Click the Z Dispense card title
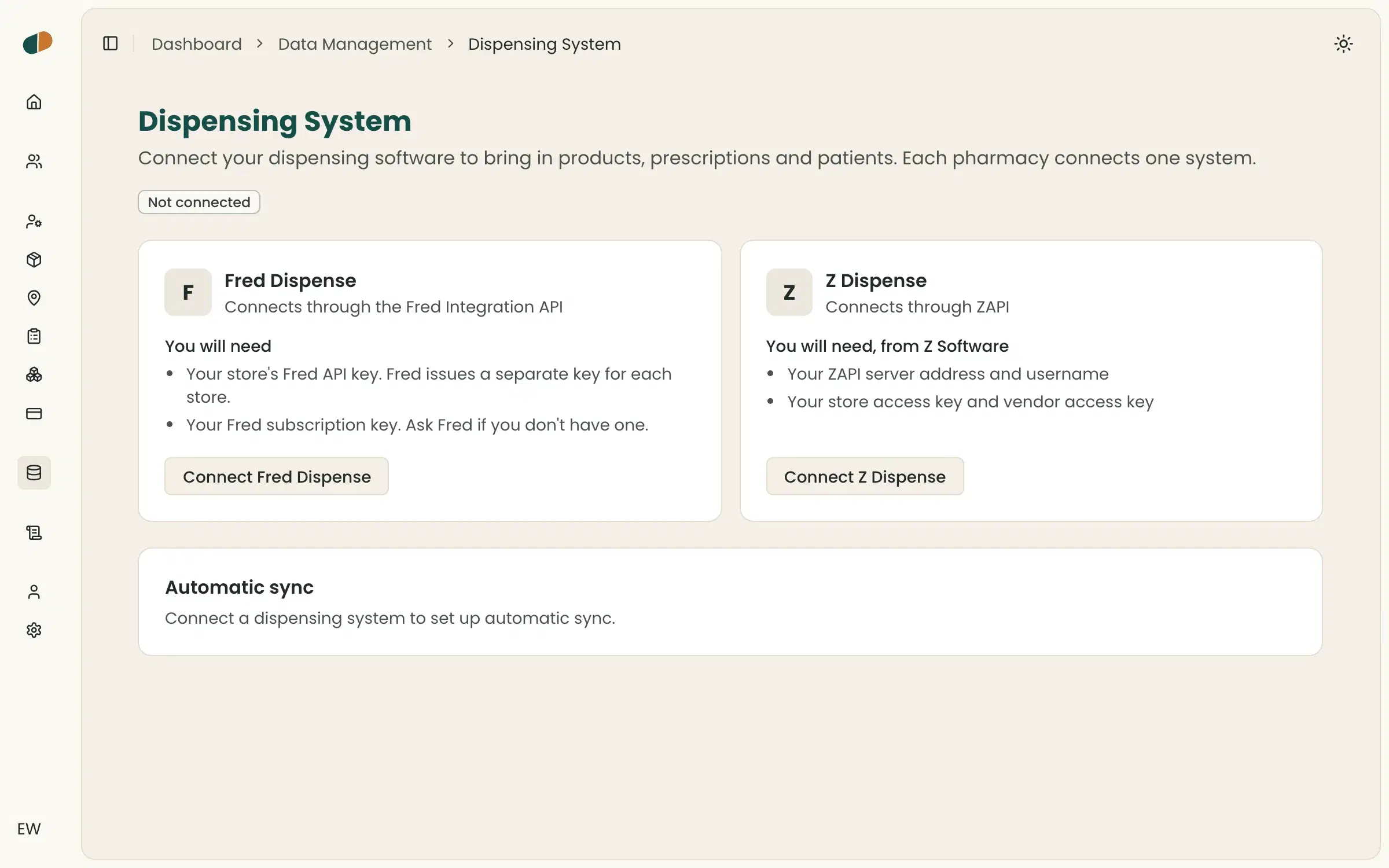 [876, 281]
